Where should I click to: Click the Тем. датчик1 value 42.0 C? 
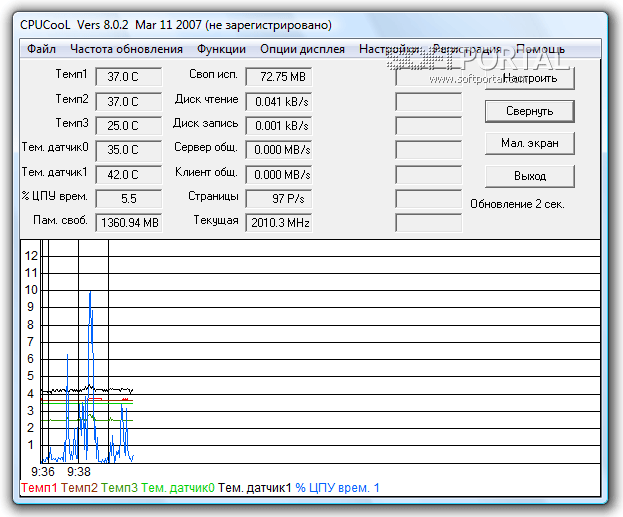pos(128,175)
